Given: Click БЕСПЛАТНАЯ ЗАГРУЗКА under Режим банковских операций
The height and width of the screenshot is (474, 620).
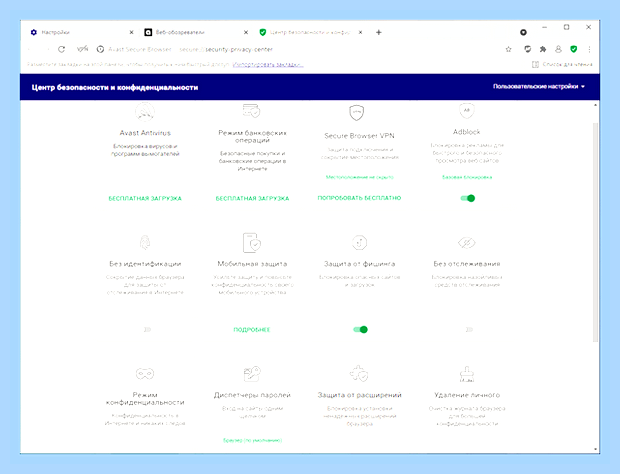Looking at the screenshot, I should click(x=252, y=198).
